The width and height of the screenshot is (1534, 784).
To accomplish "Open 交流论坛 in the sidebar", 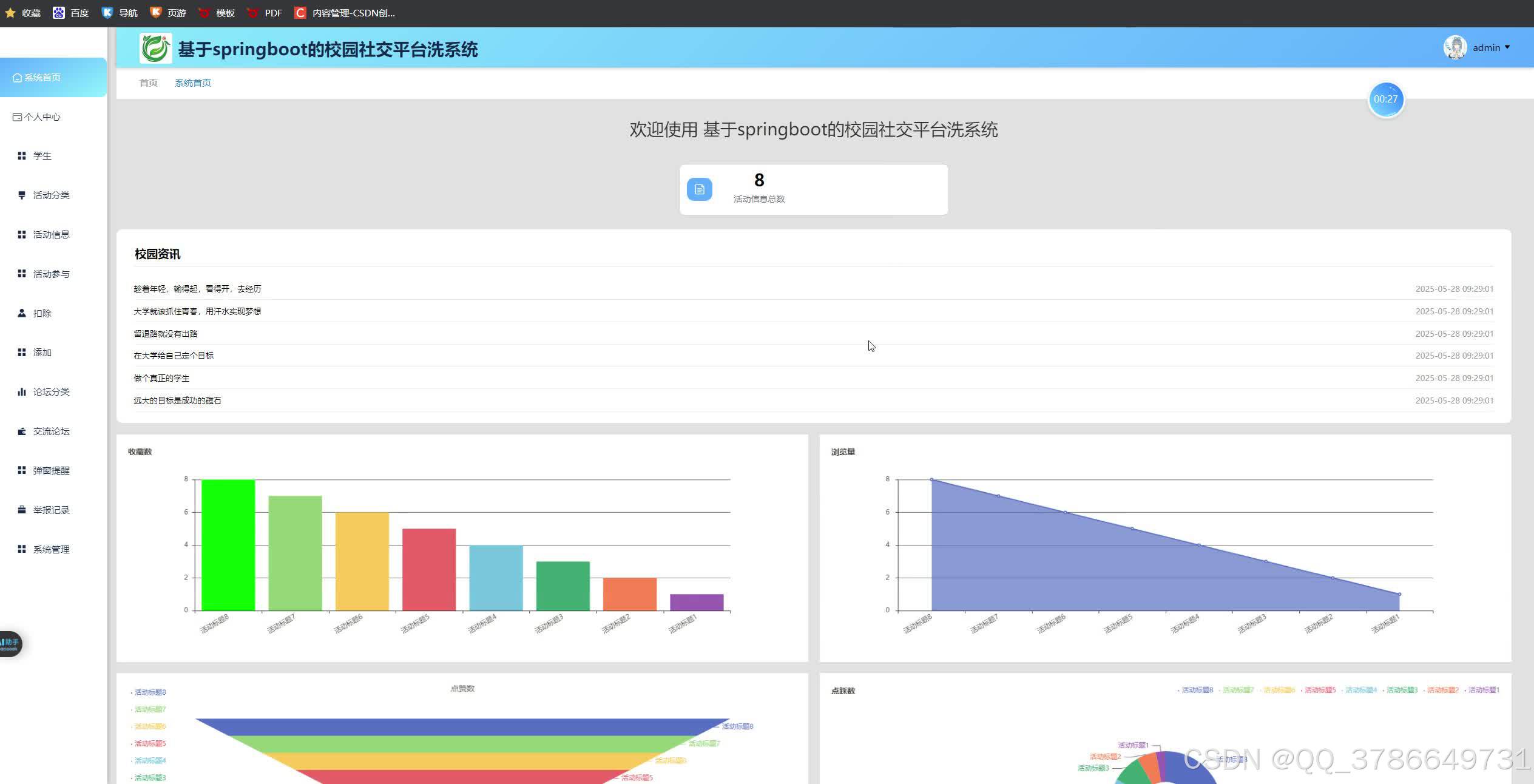I will tap(51, 431).
